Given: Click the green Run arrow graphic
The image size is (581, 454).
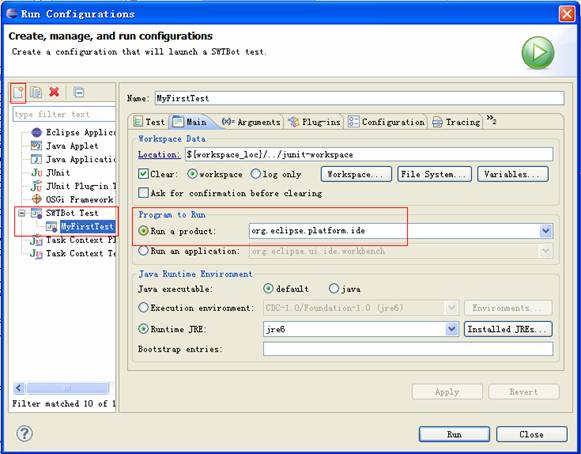Looking at the screenshot, I should tap(538, 53).
